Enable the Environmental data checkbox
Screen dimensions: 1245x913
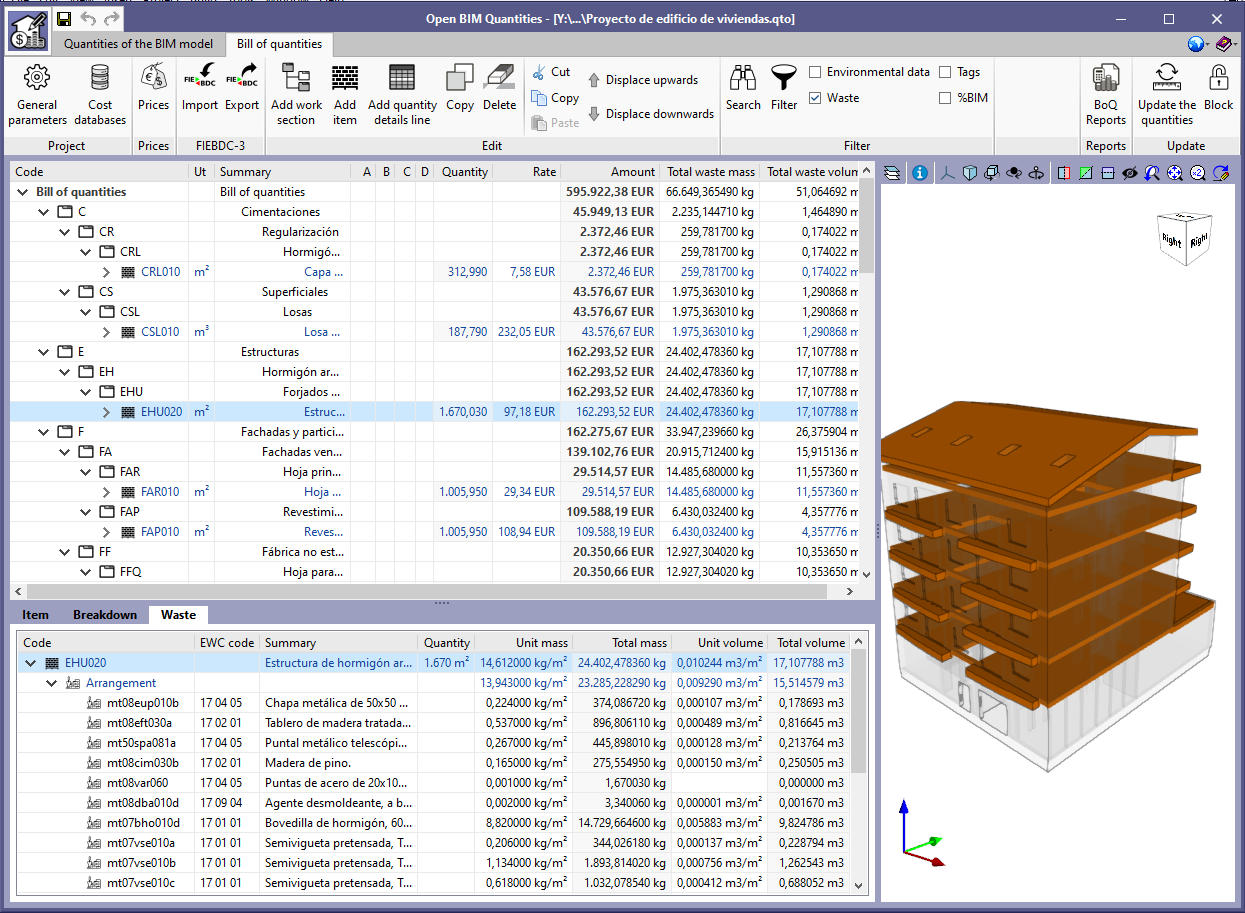(x=815, y=72)
